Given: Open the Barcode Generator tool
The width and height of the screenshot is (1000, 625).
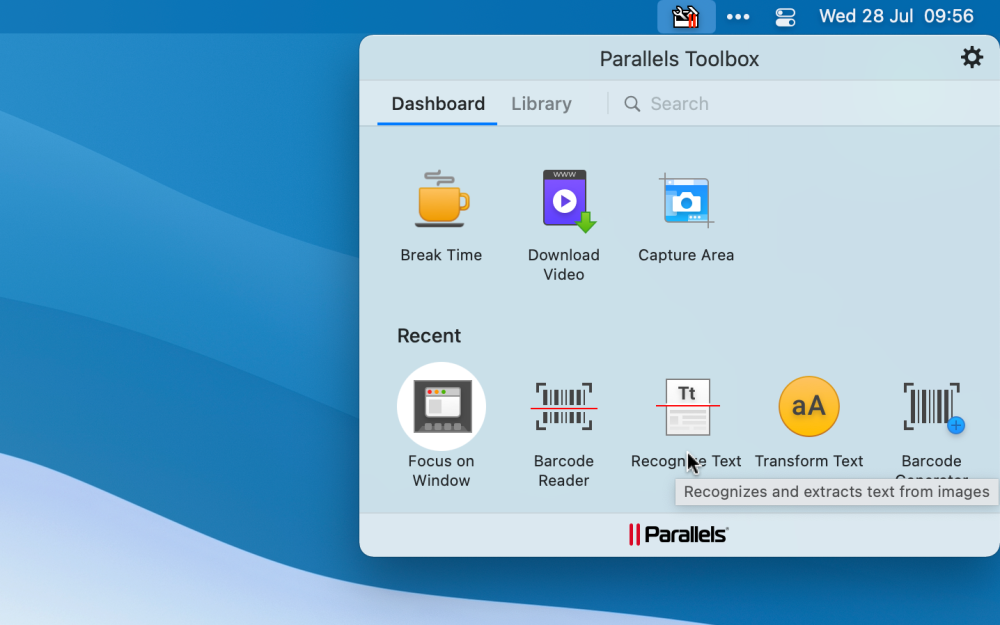Looking at the screenshot, I should (x=931, y=407).
